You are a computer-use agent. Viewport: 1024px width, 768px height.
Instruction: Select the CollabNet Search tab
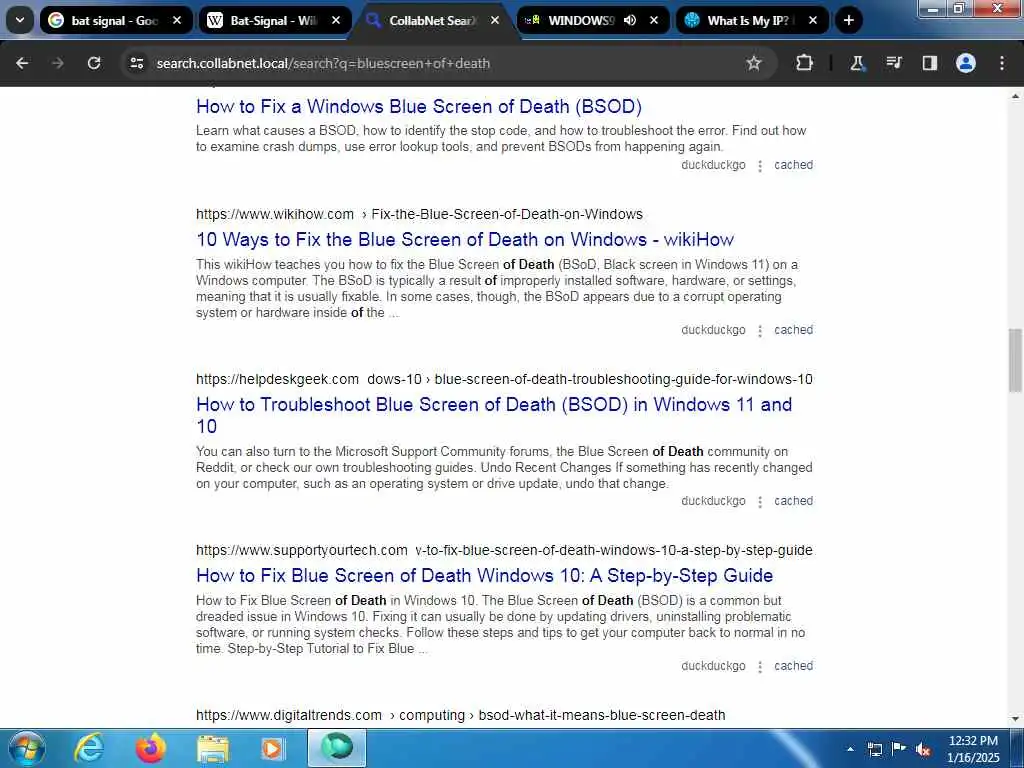pyautogui.click(x=432, y=20)
